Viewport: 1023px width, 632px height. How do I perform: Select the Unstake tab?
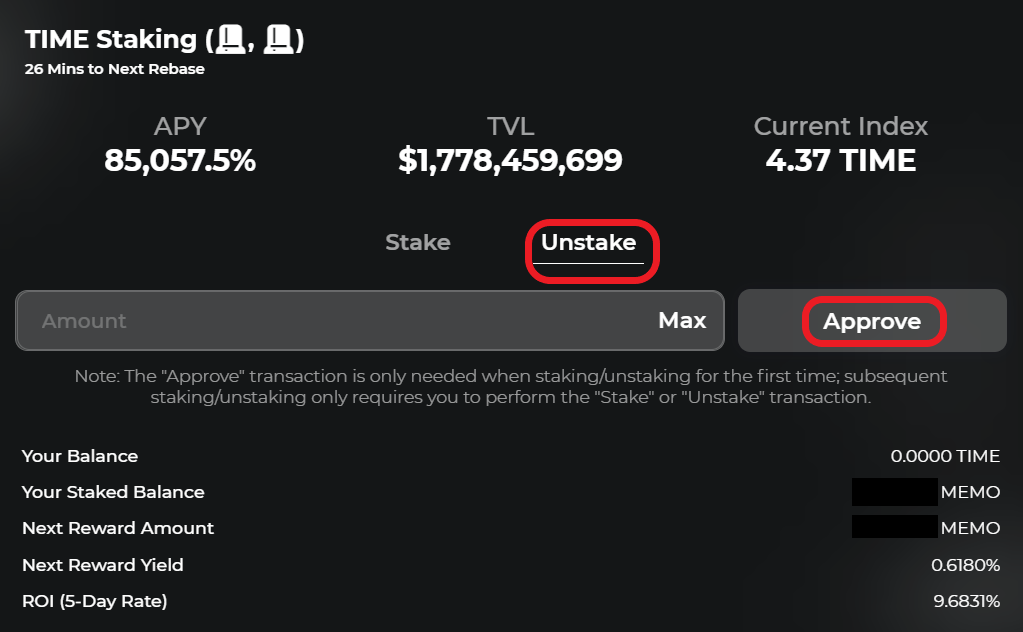588,242
